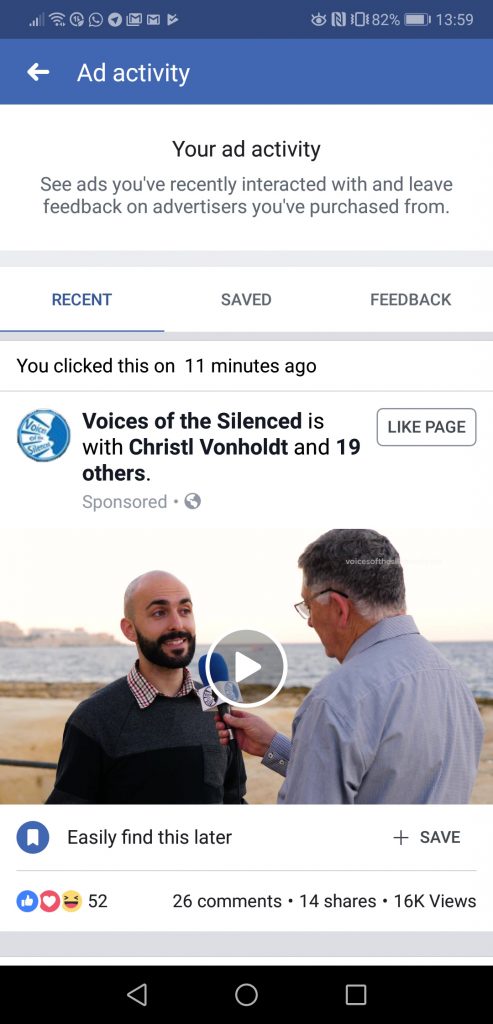Play the sponsored video
The width and height of the screenshot is (493, 1024).
click(246, 667)
